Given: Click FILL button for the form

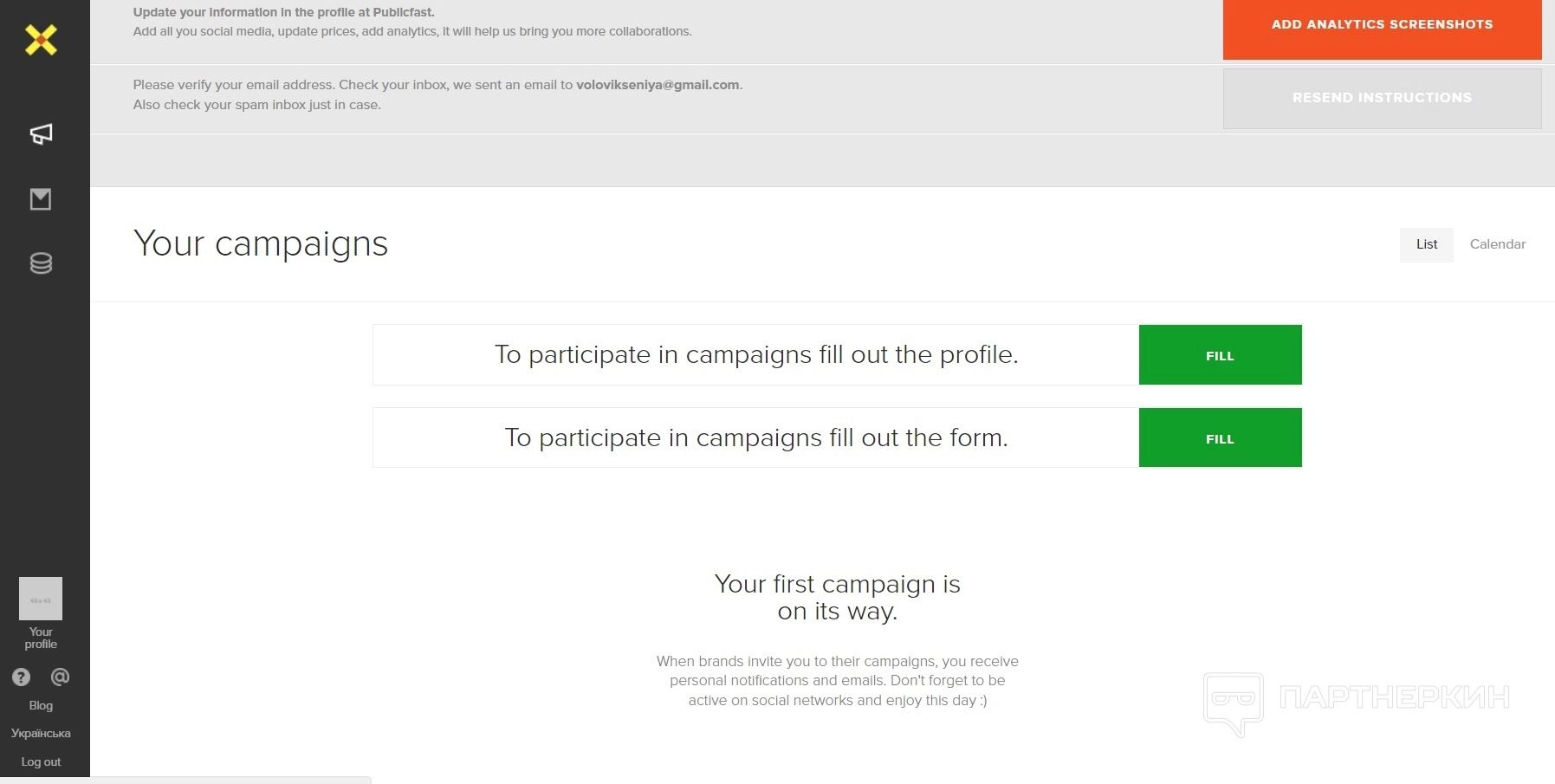Looking at the screenshot, I should click(1220, 438).
